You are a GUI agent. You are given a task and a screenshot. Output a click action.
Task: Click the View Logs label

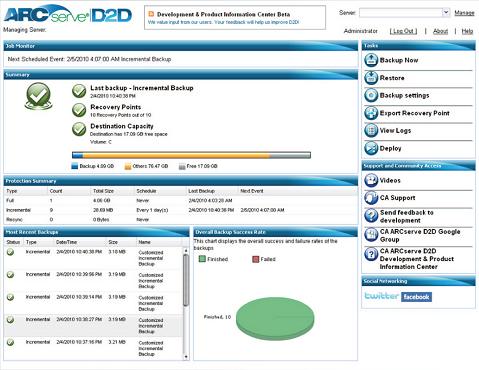pyautogui.click(x=395, y=131)
